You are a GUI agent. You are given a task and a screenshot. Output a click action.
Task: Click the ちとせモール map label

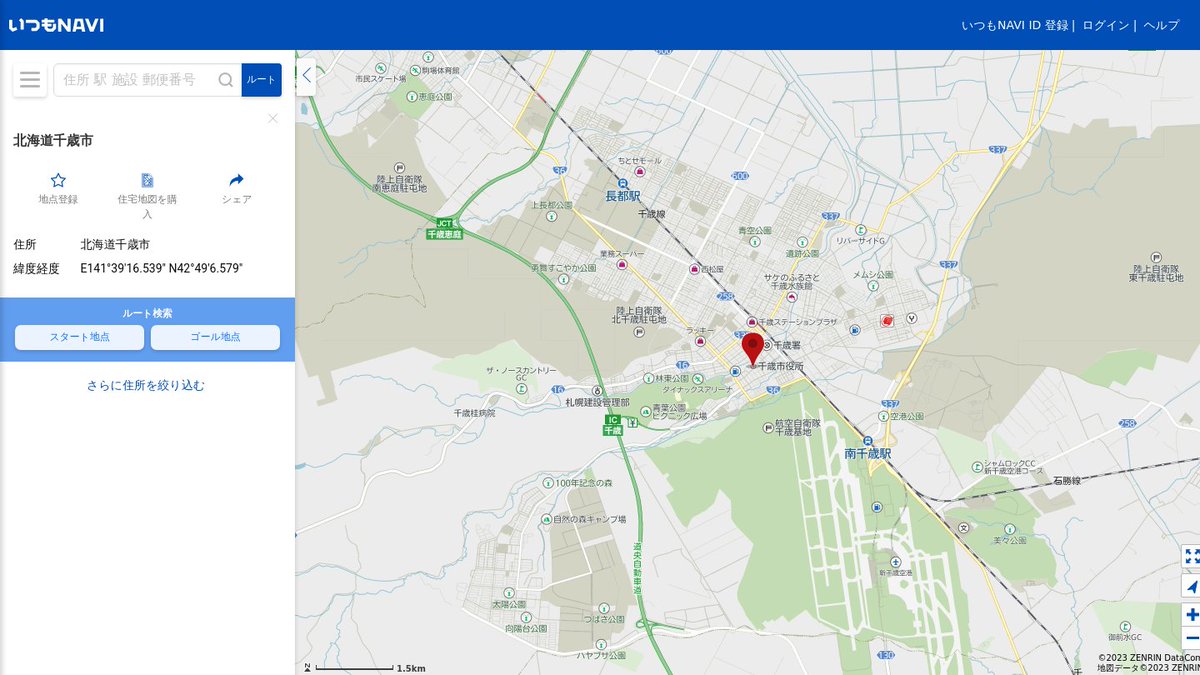[639, 160]
